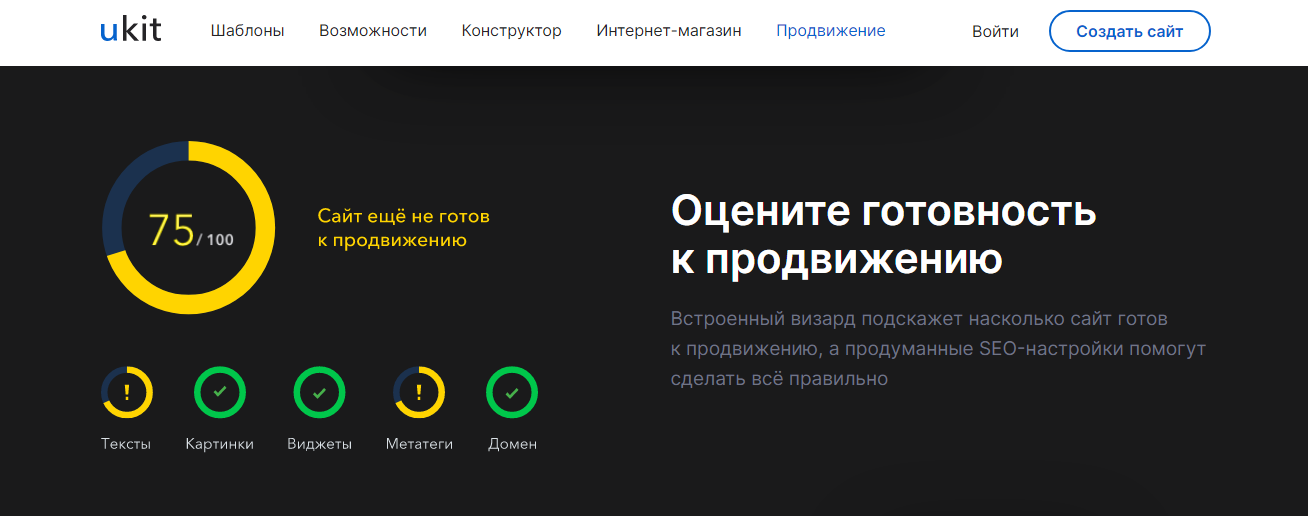
Task: Click the Метатеги label
Action: click(x=419, y=444)
